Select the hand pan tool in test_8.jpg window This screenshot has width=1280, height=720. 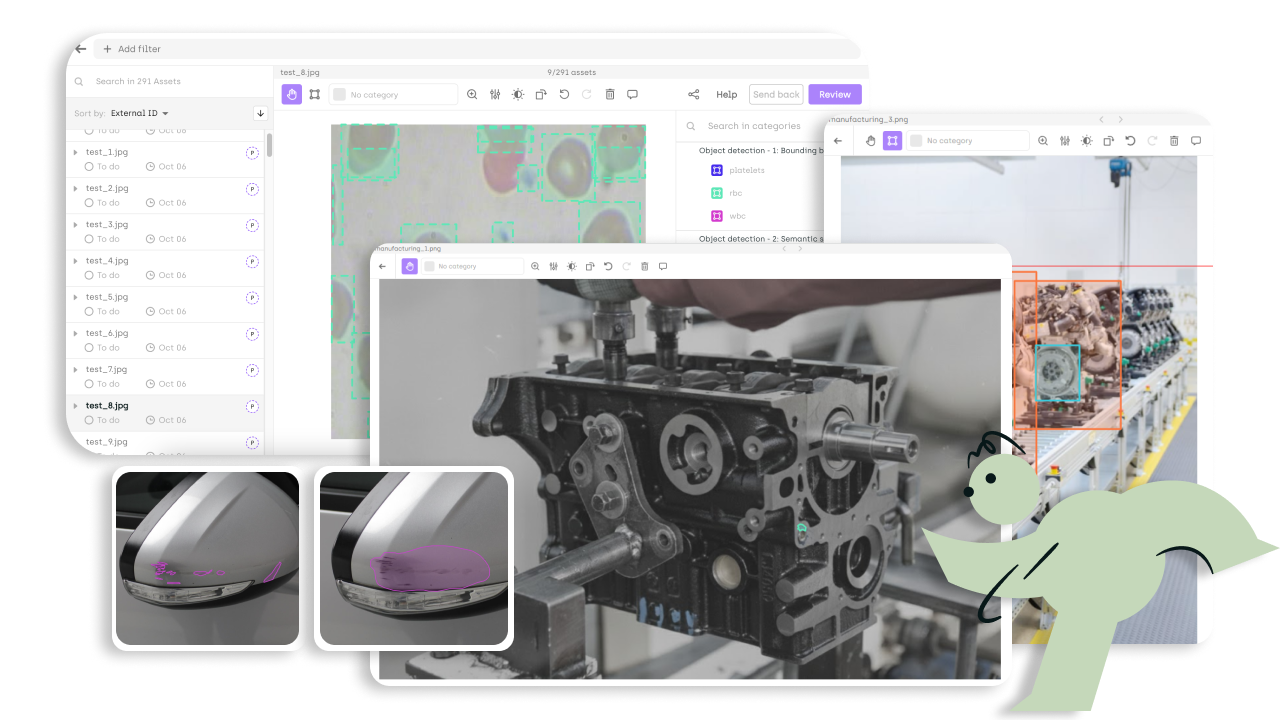291,94
